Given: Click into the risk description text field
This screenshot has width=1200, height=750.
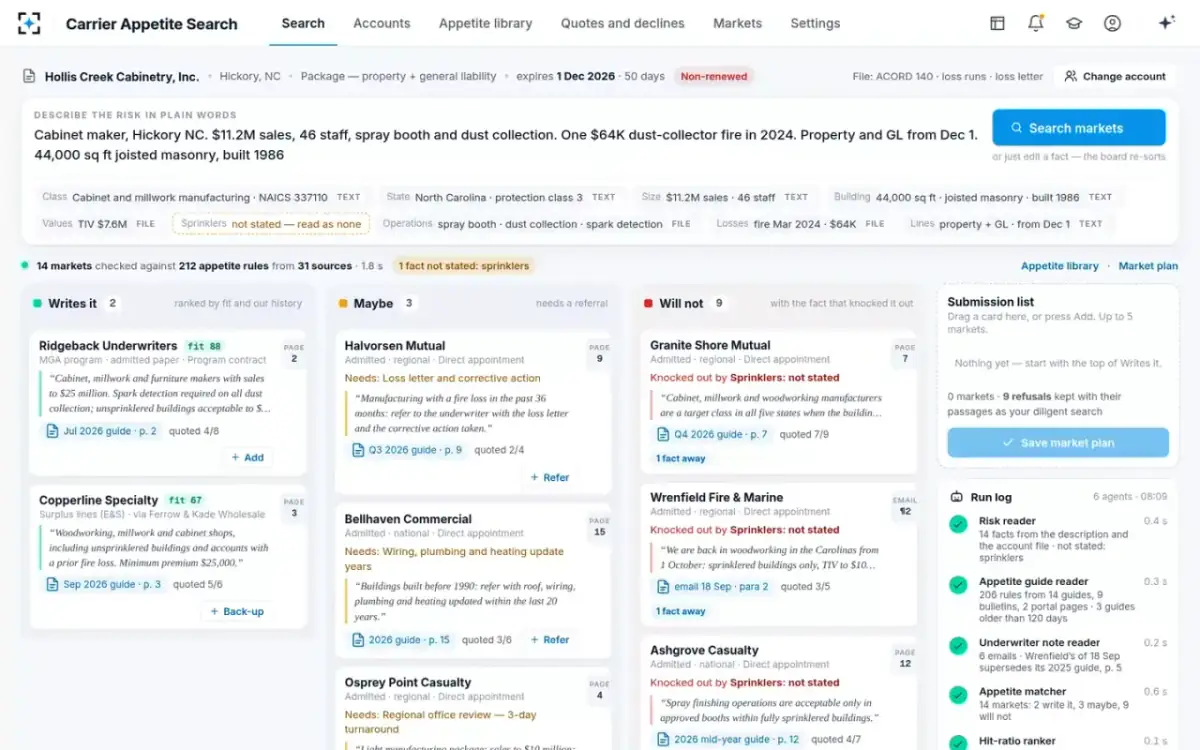Looking at the screenshot, I should click(x=506, y=145).
